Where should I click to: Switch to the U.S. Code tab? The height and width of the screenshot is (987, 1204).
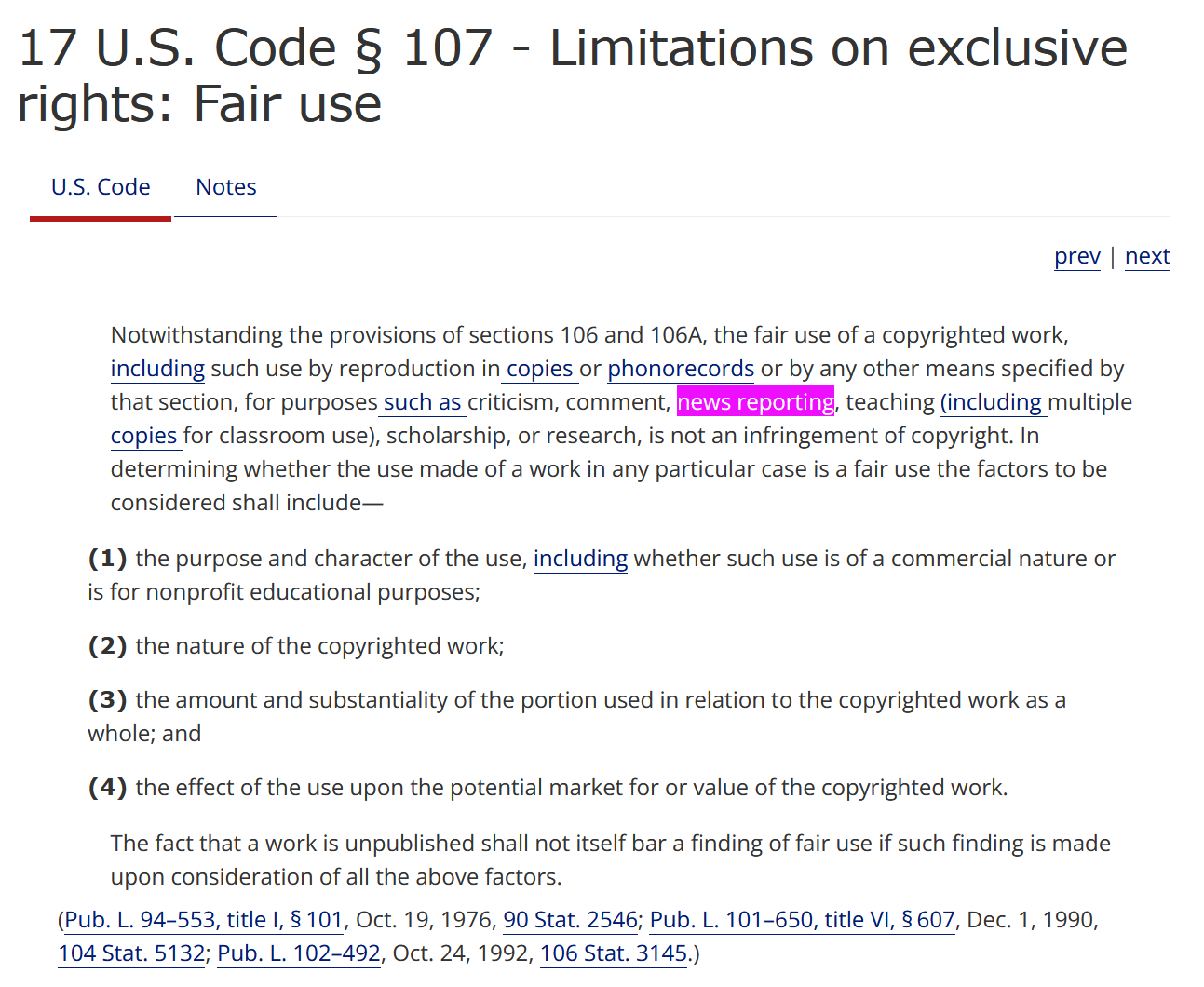(x=101, y=187)
